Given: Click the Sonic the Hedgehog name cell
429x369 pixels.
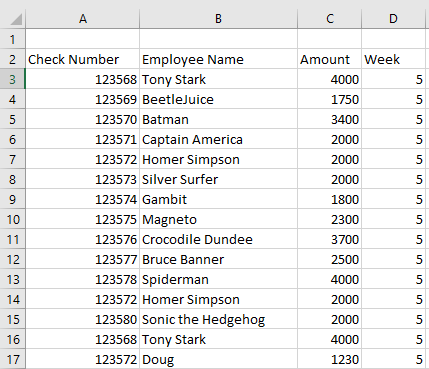Looking at the screenshot, I should pos(218,319).
